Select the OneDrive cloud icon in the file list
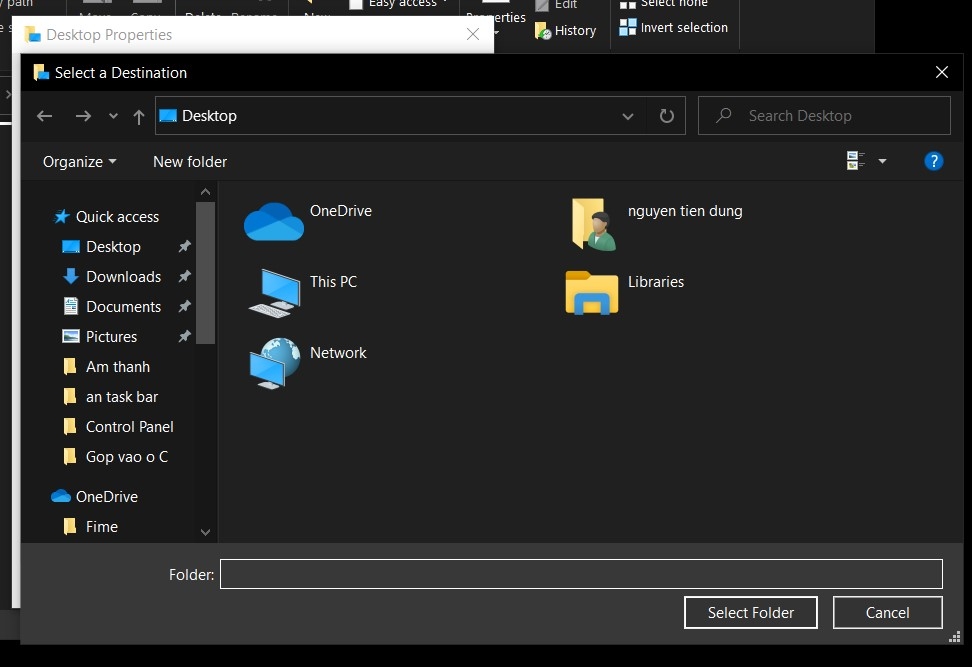This screenshot has height=667, width=972. coord(273,222)
